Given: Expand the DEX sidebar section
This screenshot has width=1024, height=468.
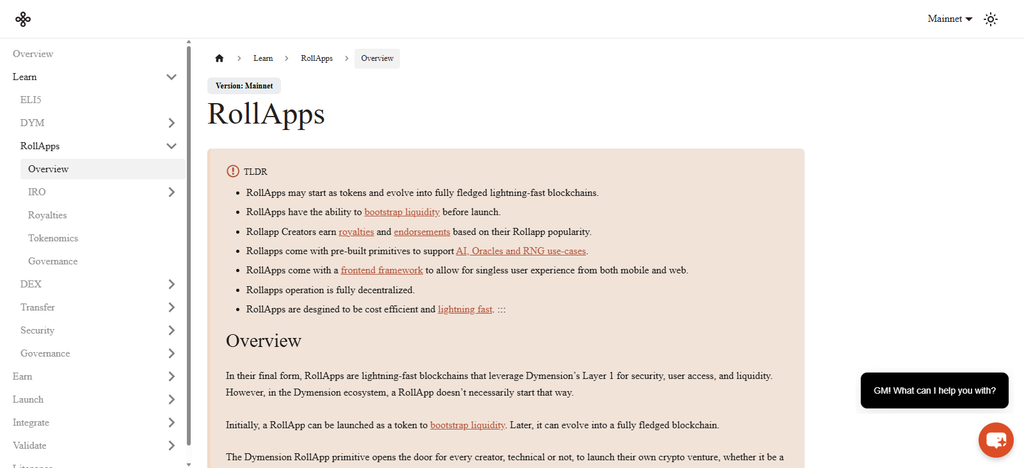Looking at the screenshot, I should click(x=172, y=284).
